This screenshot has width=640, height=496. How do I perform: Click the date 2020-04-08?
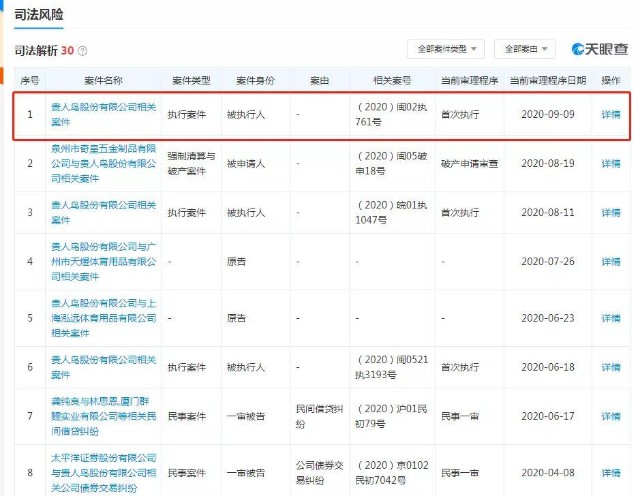tap(548, 473)
